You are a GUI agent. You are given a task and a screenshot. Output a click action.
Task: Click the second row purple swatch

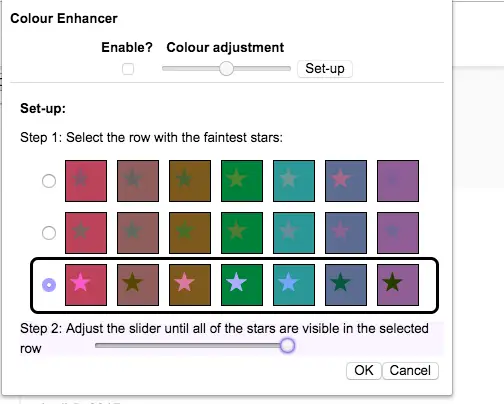[398, 233]
